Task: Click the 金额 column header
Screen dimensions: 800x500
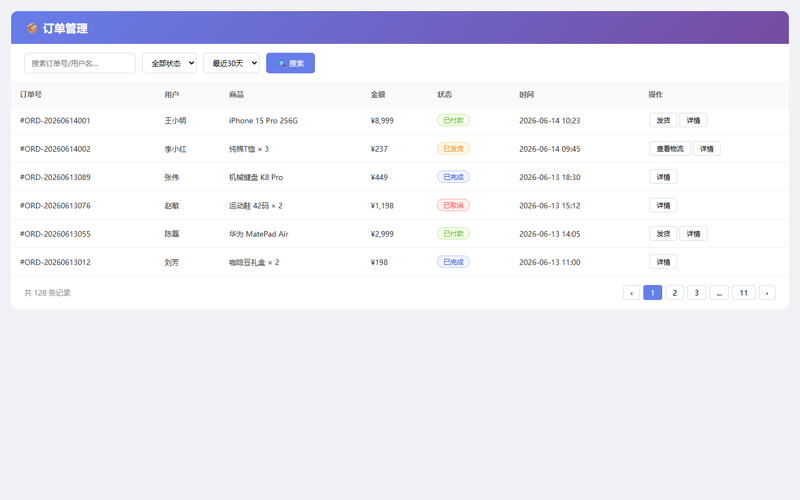Action: click(378, 94)
